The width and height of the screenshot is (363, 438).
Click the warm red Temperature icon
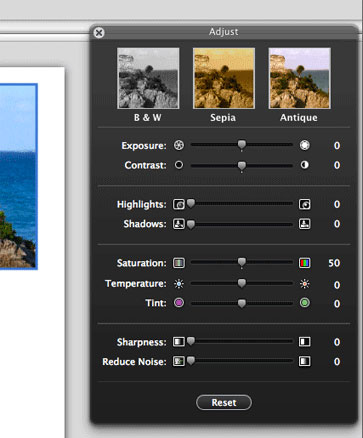pos(304,284)
